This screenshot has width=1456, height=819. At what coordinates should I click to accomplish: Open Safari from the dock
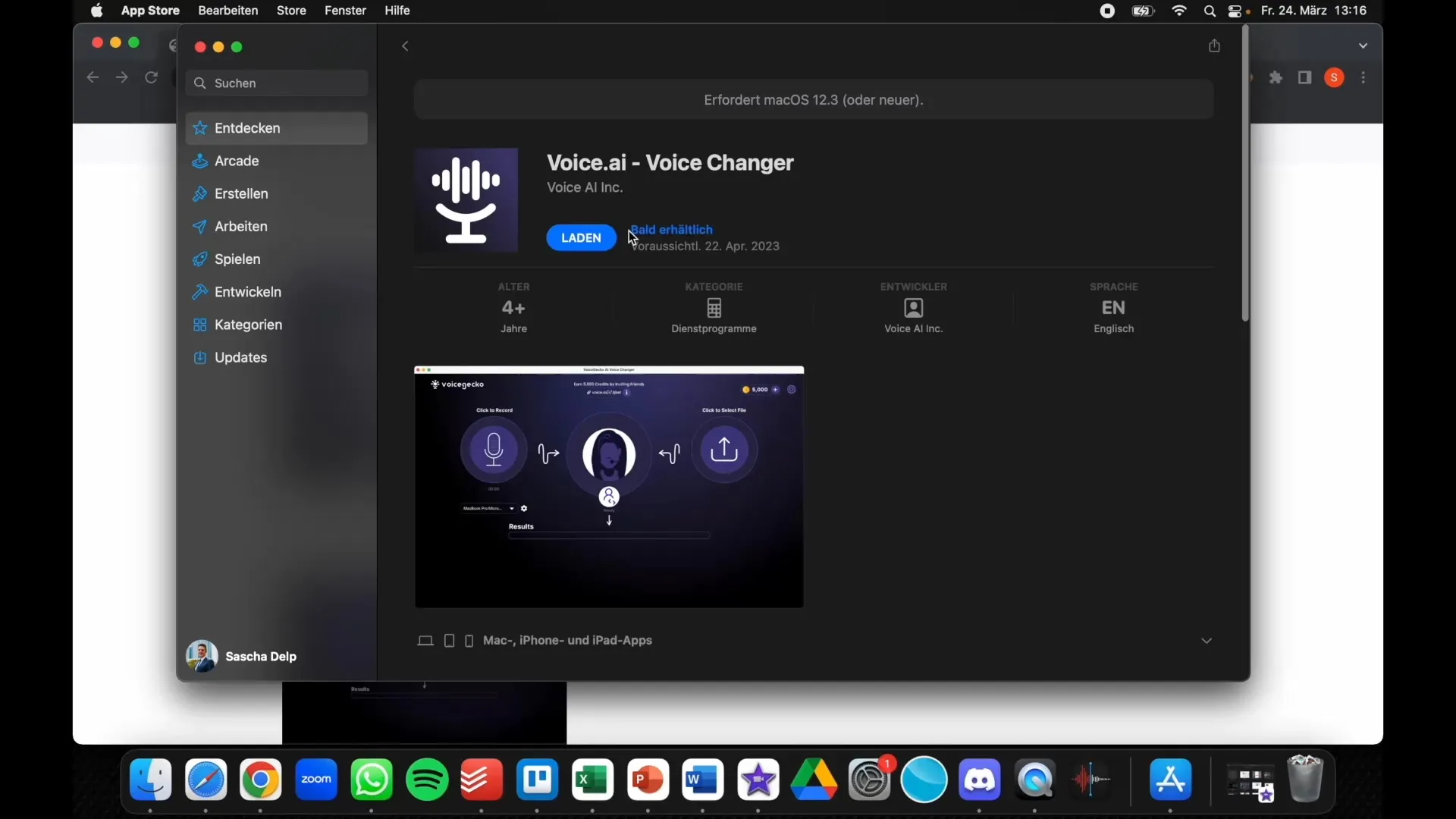(x=206, y=781)
